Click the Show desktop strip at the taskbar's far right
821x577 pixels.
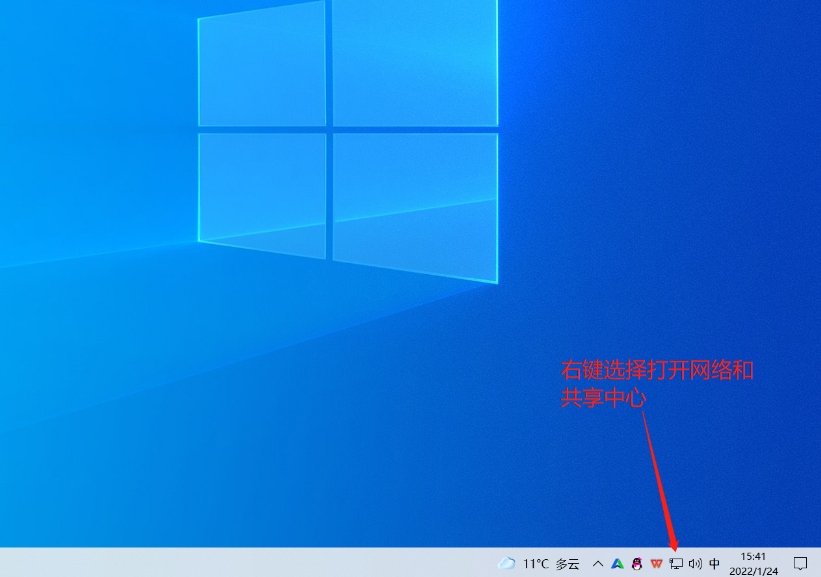[x=818, y=563]
